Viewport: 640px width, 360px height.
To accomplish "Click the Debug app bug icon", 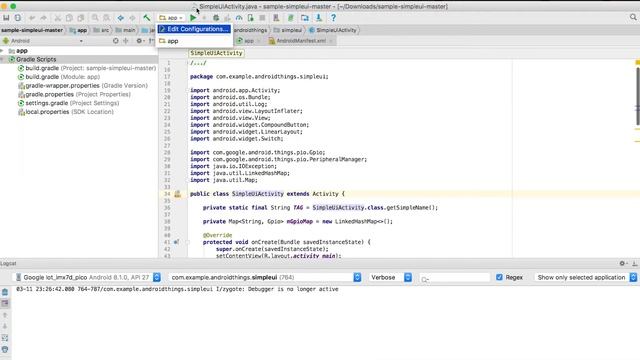I will click(x=216, y=18).
